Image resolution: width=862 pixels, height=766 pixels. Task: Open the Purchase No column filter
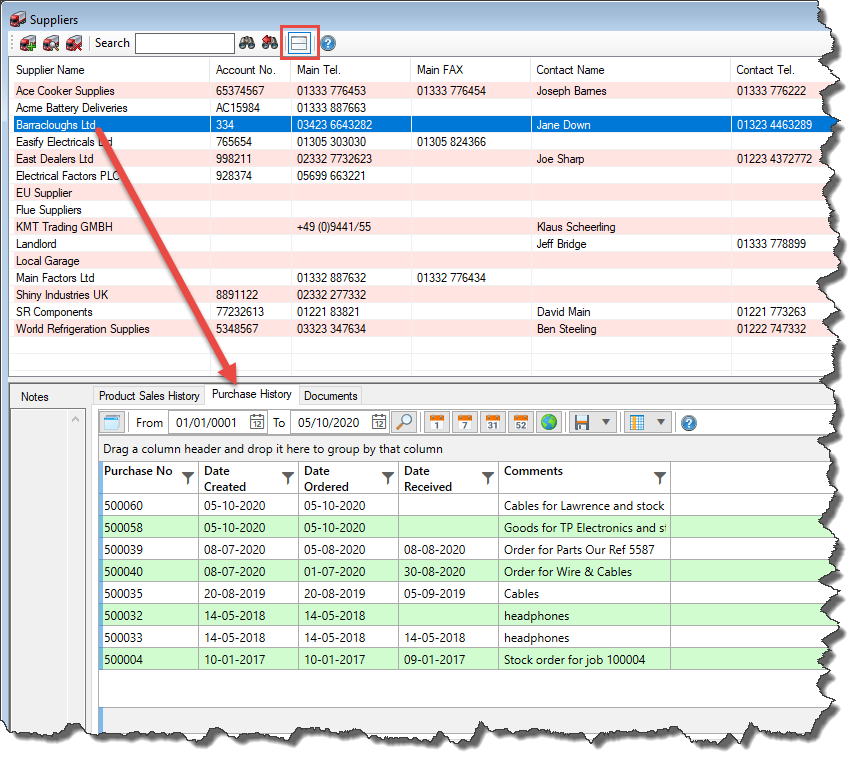(189, 478)
